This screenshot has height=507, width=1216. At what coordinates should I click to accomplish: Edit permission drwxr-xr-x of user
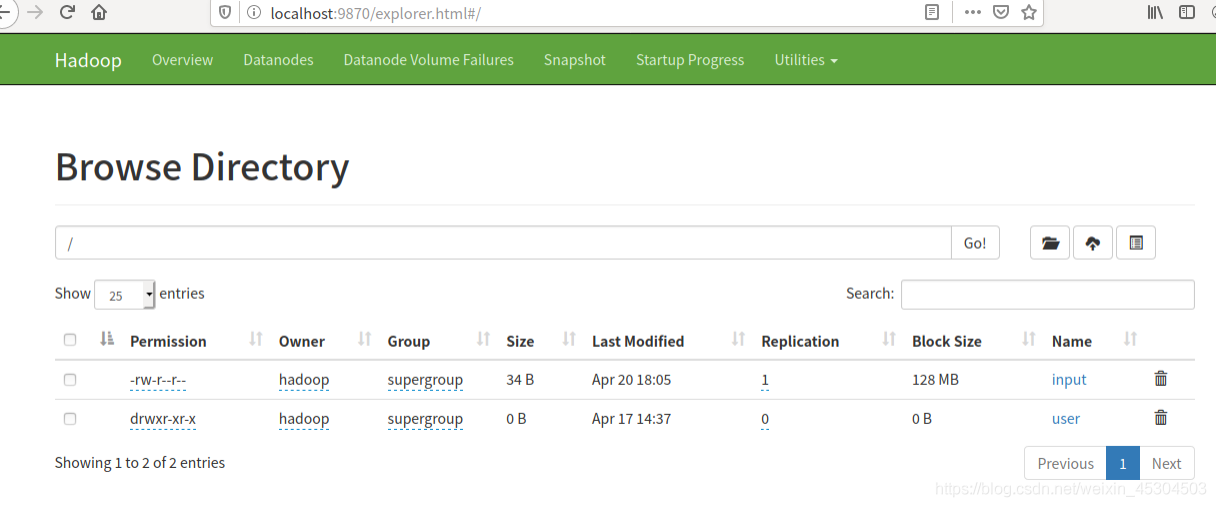tap(163, 419)
